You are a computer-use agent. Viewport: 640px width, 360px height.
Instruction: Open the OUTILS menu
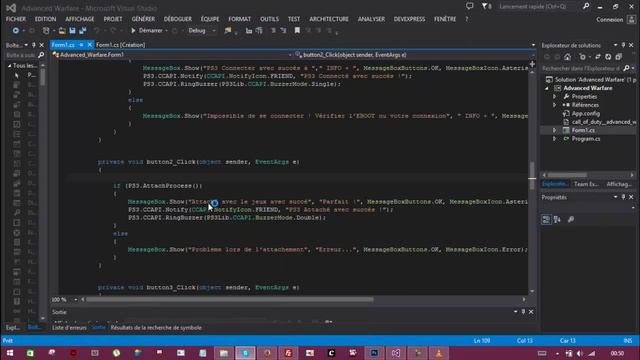coord(269,19)
